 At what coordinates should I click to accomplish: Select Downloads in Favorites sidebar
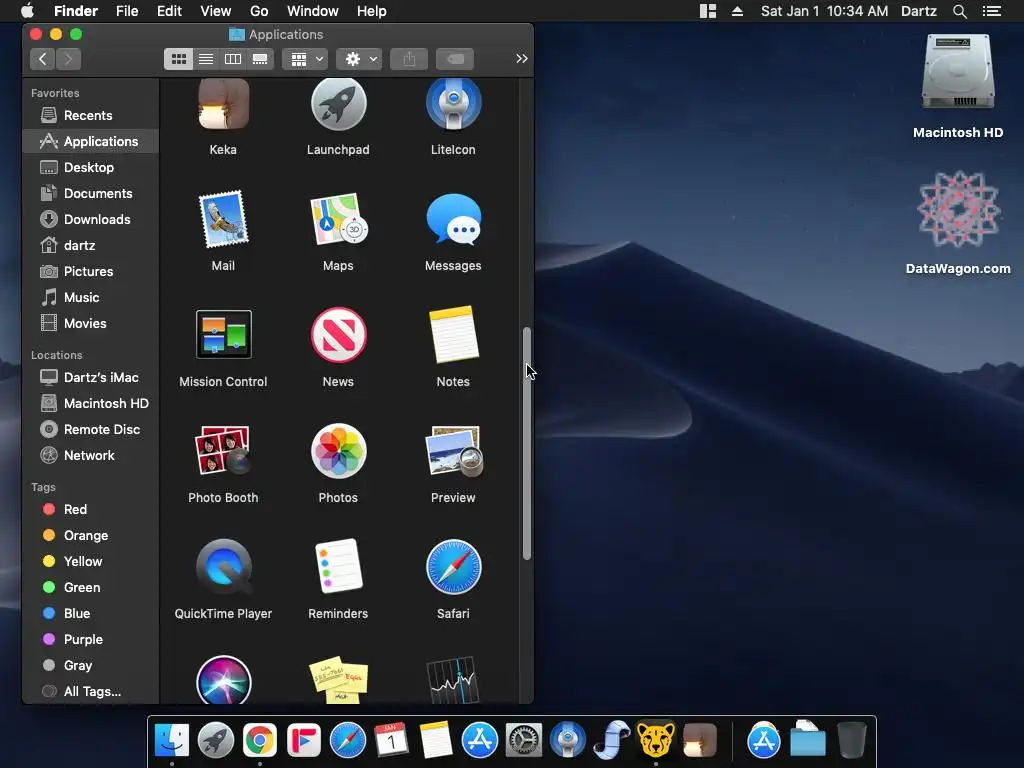coord(91,219)
